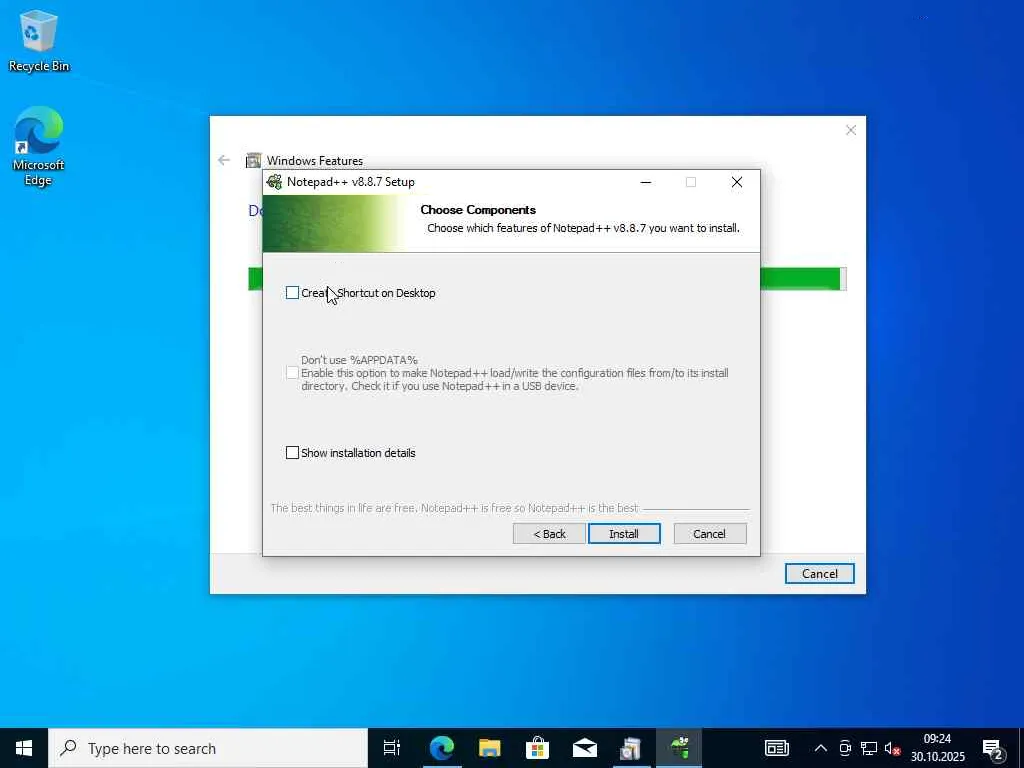Click the taskbar search box
This screenshot has width=1024, height=768.
click(x=208, y=748)
